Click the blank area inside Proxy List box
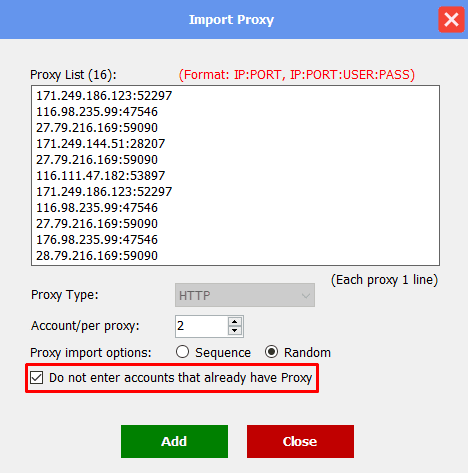This screenshot has height=473, width=468. point(300,175)
